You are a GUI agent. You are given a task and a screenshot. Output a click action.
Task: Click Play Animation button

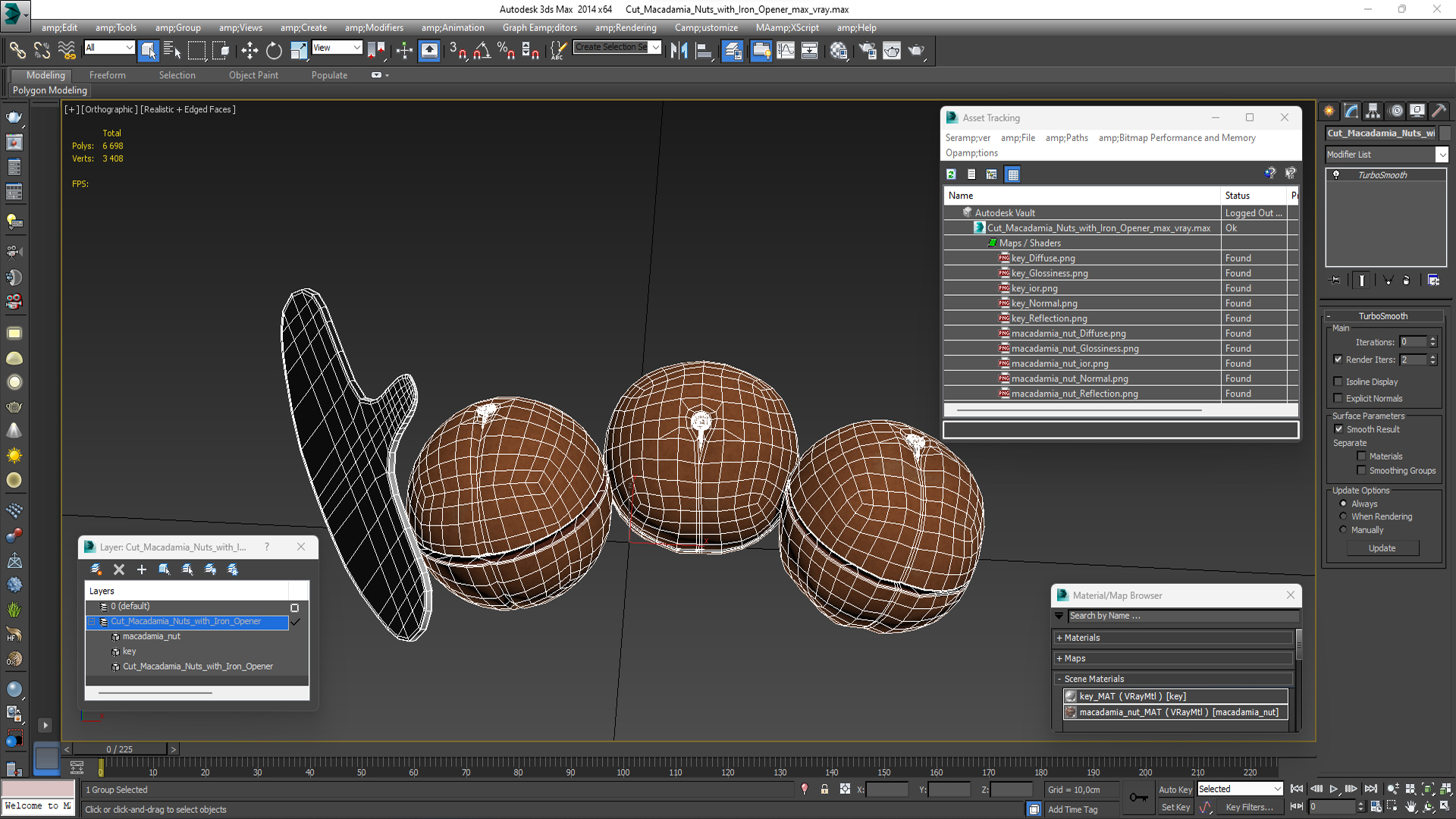tap(1334, 789)
